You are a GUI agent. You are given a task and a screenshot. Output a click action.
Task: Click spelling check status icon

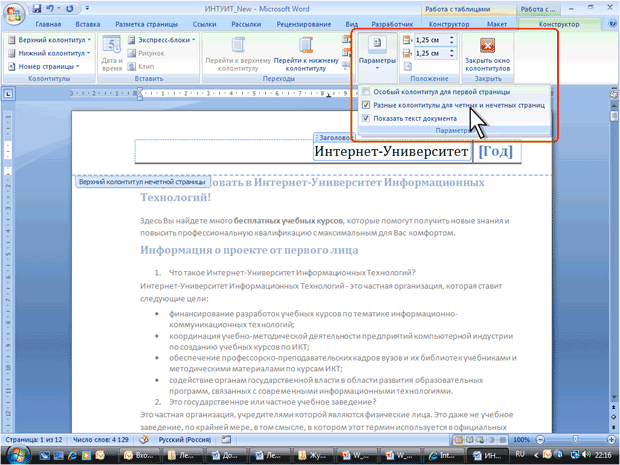(144, 440)
